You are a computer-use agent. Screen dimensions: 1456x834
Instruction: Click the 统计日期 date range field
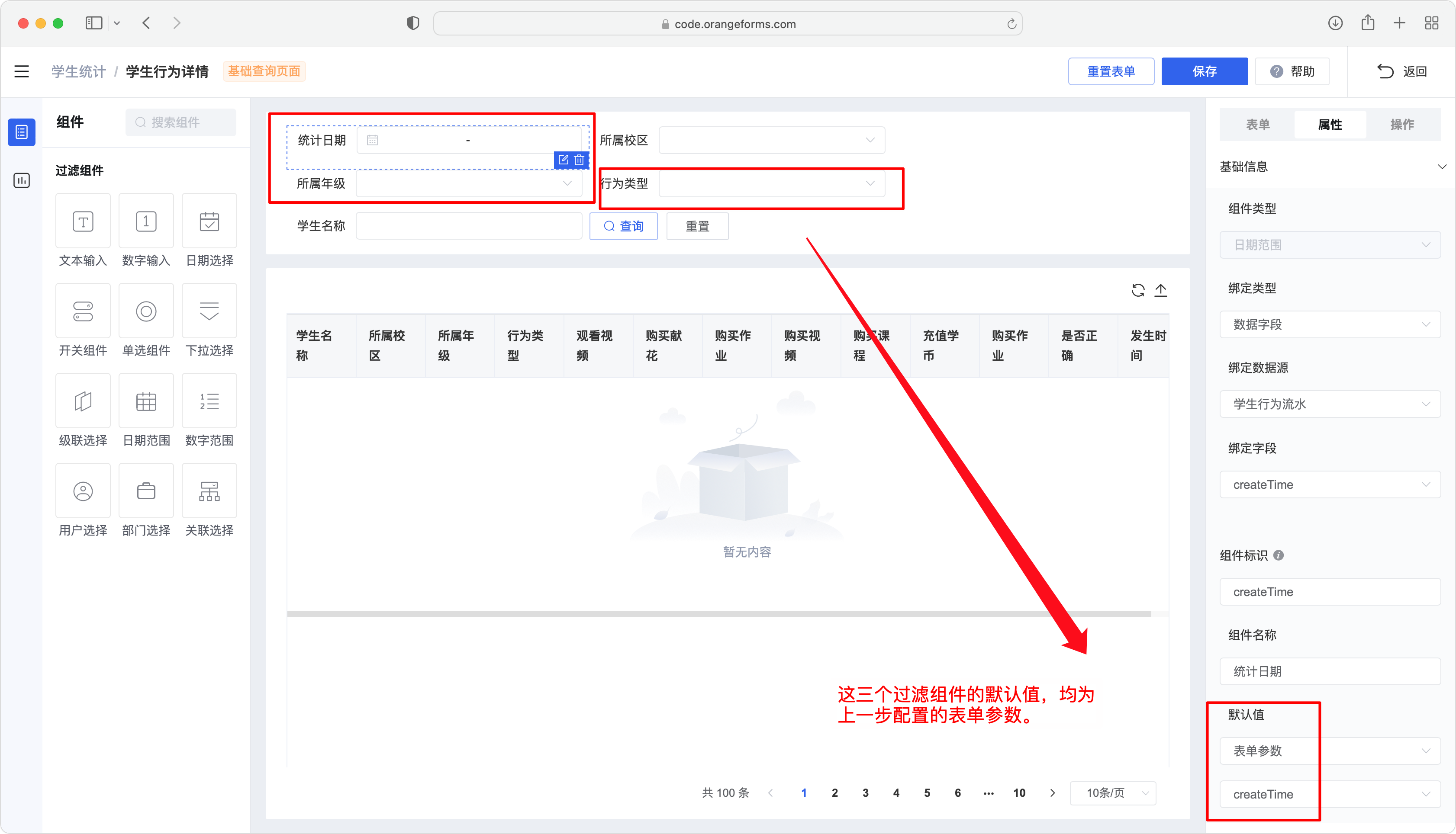click(x=469, y=140)
